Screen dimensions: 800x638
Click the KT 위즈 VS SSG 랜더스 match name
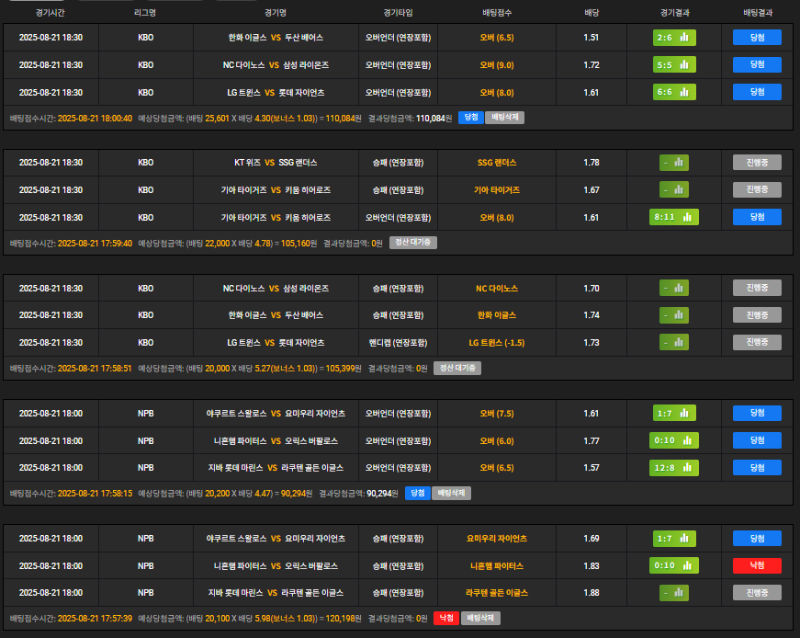click(x=276, y=162)
